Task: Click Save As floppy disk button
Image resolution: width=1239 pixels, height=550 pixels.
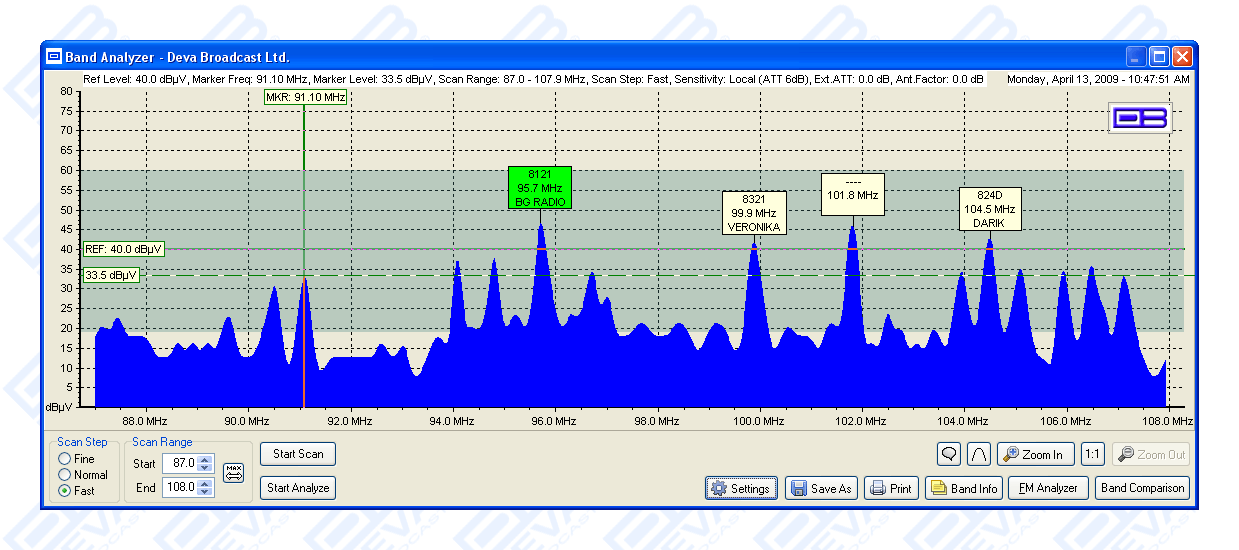Action: pyautogui.click(x=821, y=488)
